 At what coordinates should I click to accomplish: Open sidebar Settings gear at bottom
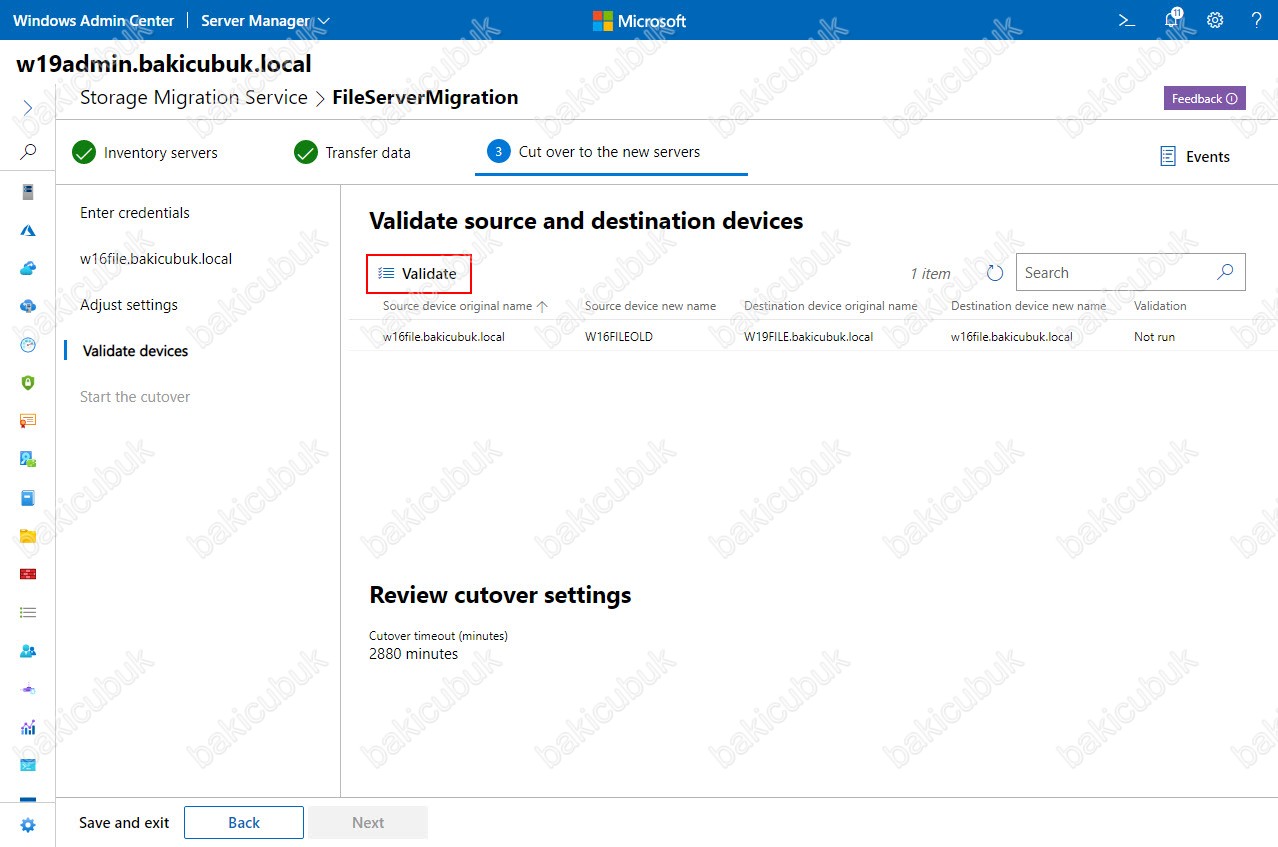click(x=28, y=825)
